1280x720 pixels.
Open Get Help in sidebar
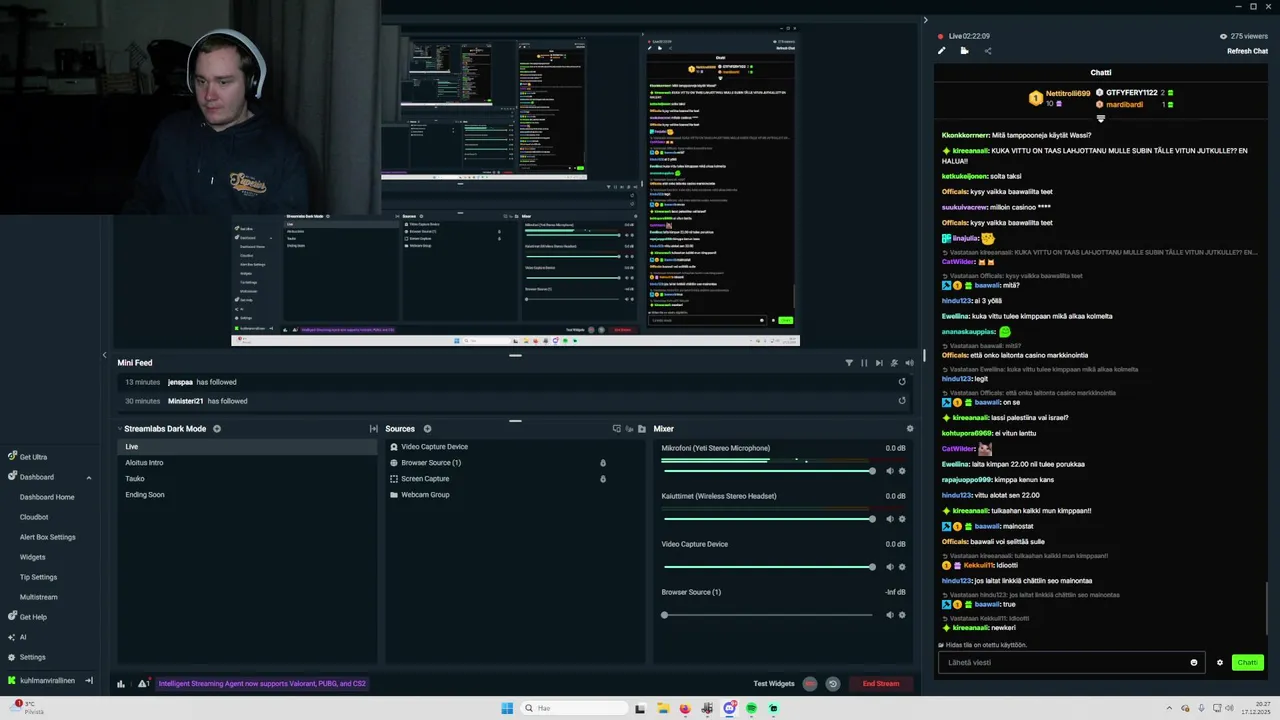tap(27, 617)
